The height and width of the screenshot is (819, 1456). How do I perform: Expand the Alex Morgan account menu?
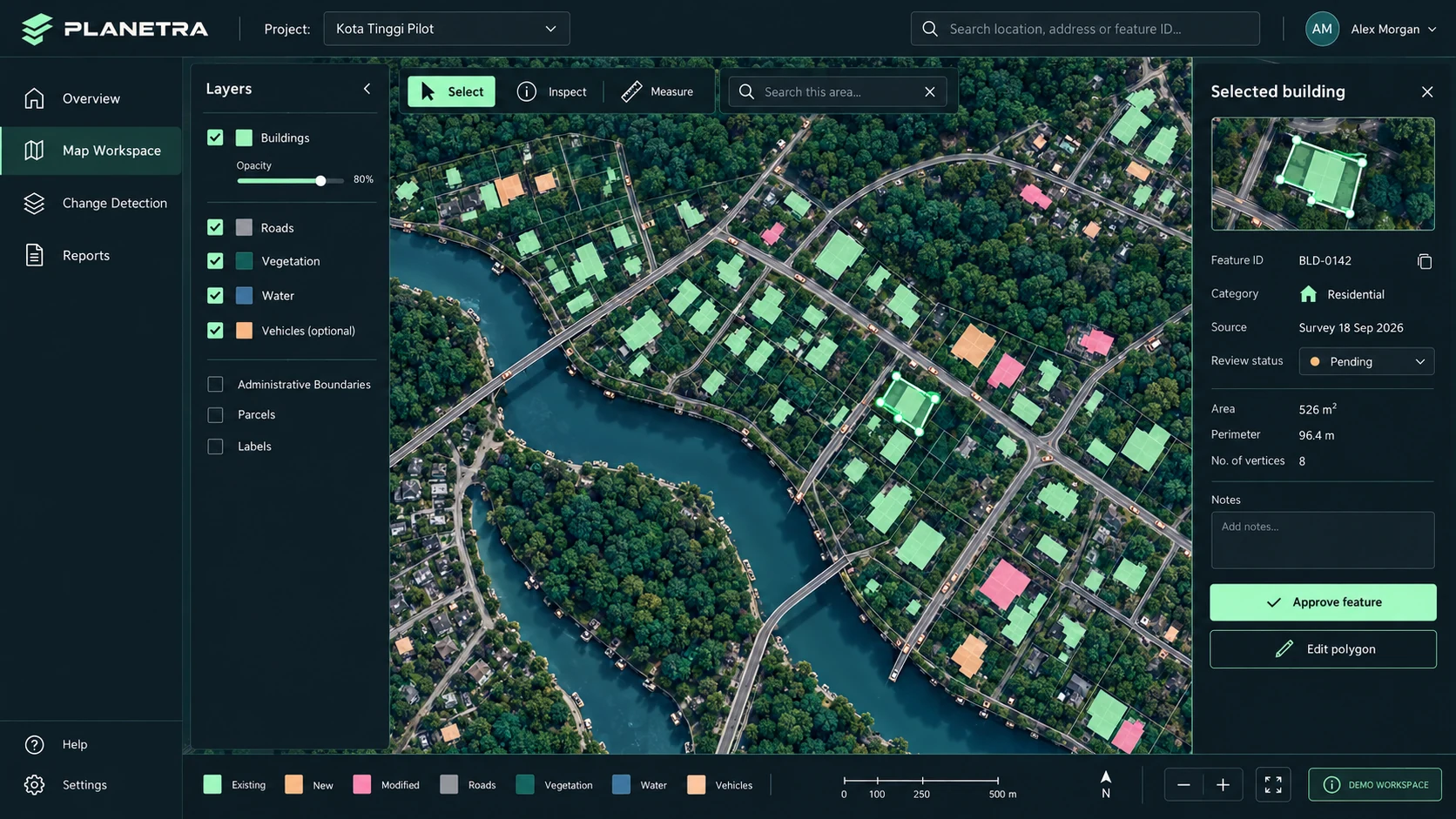(1392, 29)
